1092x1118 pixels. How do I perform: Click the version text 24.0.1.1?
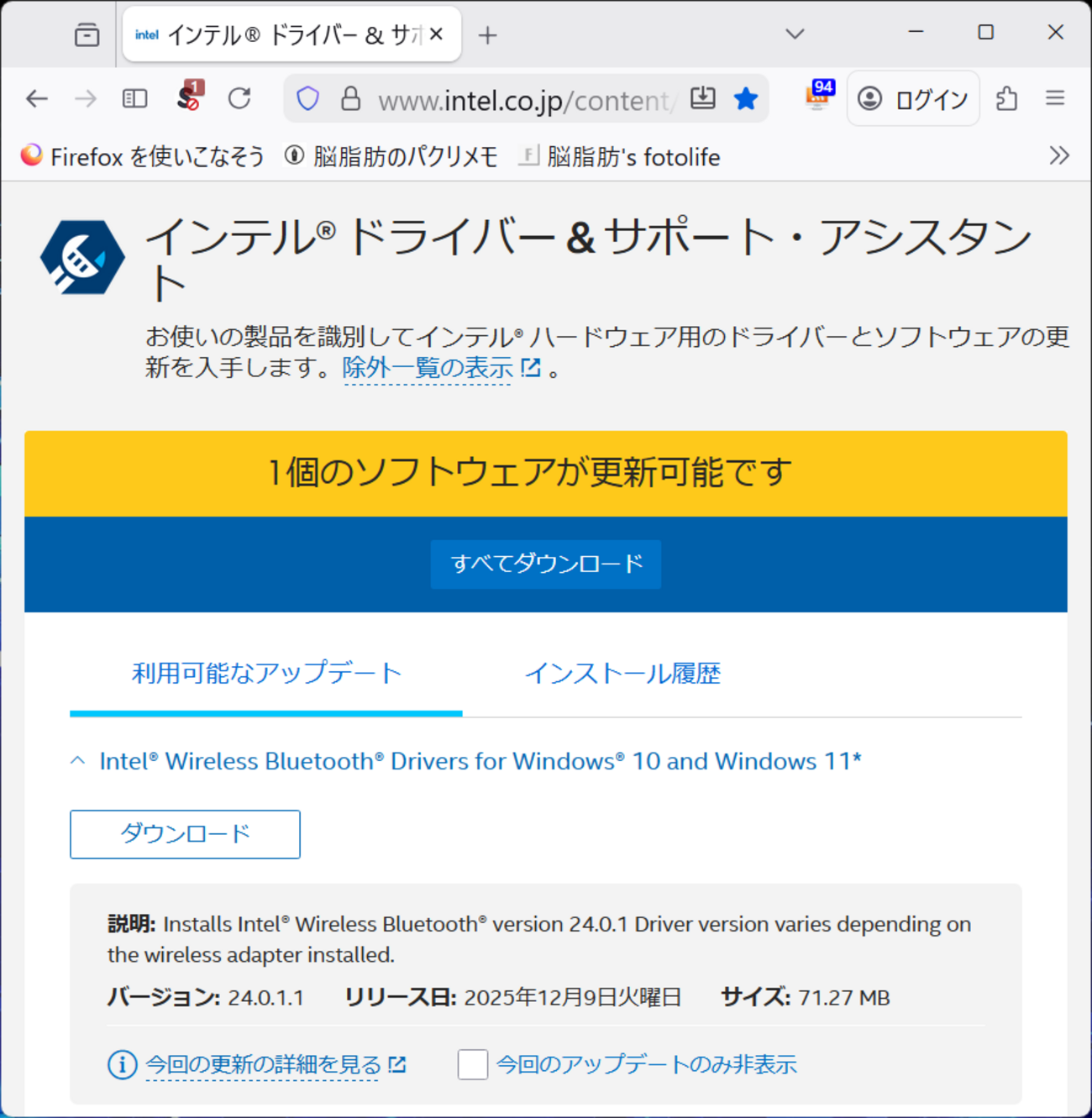tap(265, 998)
